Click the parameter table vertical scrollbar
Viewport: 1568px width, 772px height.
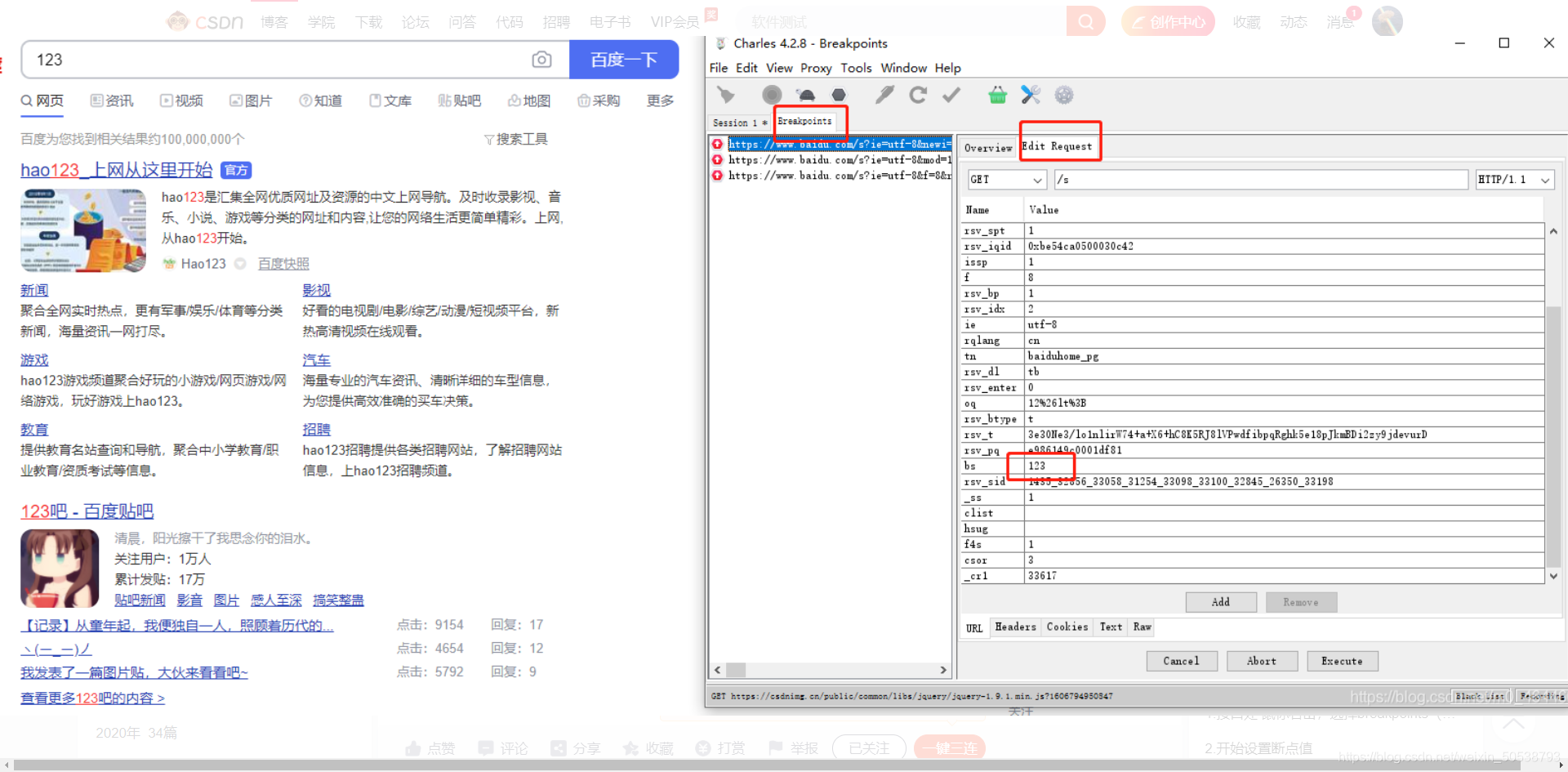[x=1553, y=436]
